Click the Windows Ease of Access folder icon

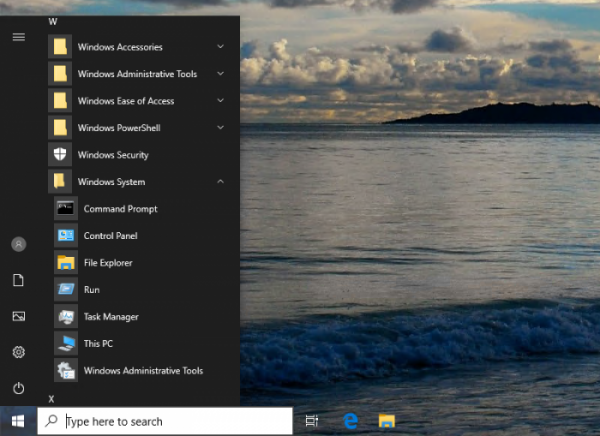tap(60, 101)
